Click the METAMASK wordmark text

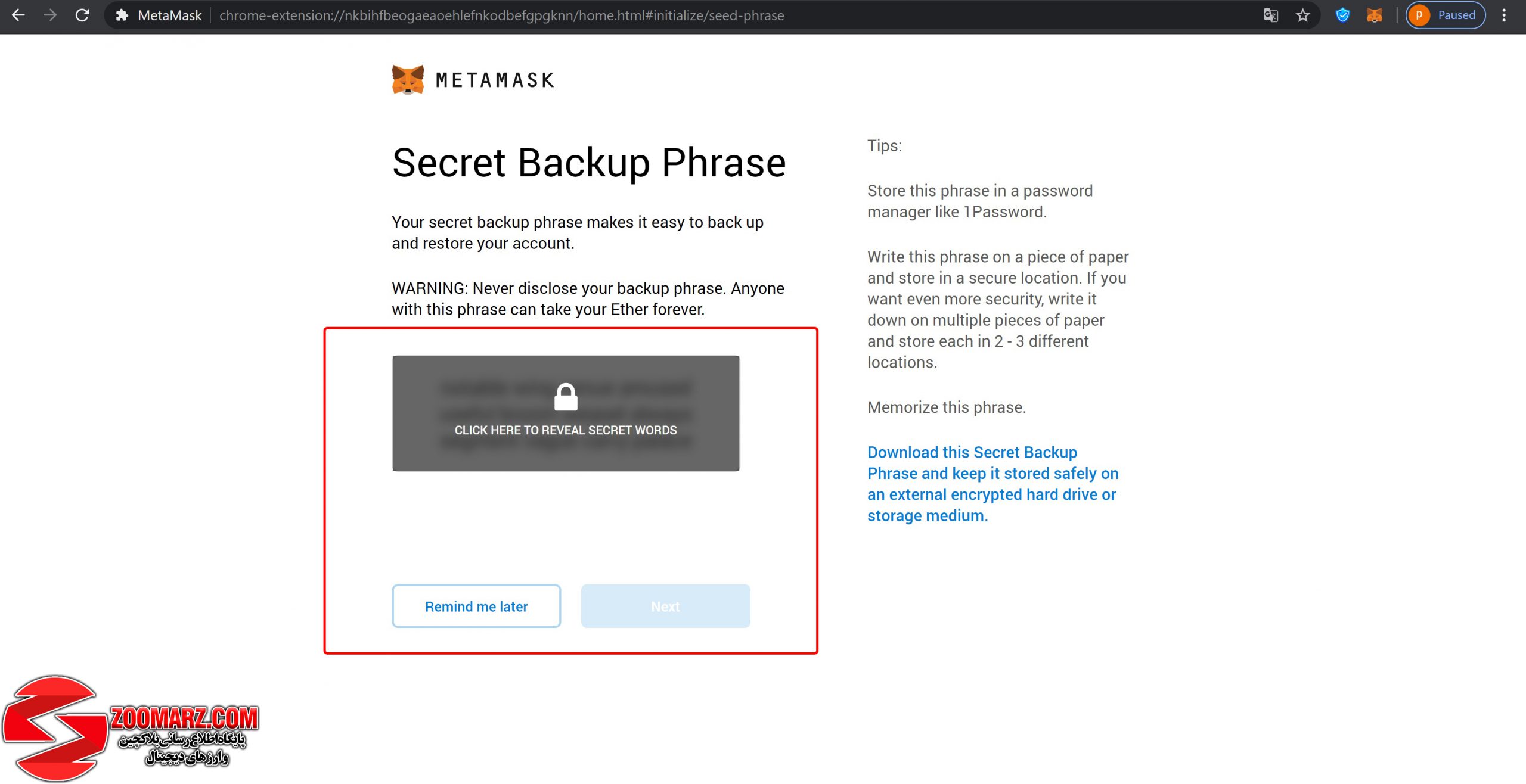(x=495, y=80)
